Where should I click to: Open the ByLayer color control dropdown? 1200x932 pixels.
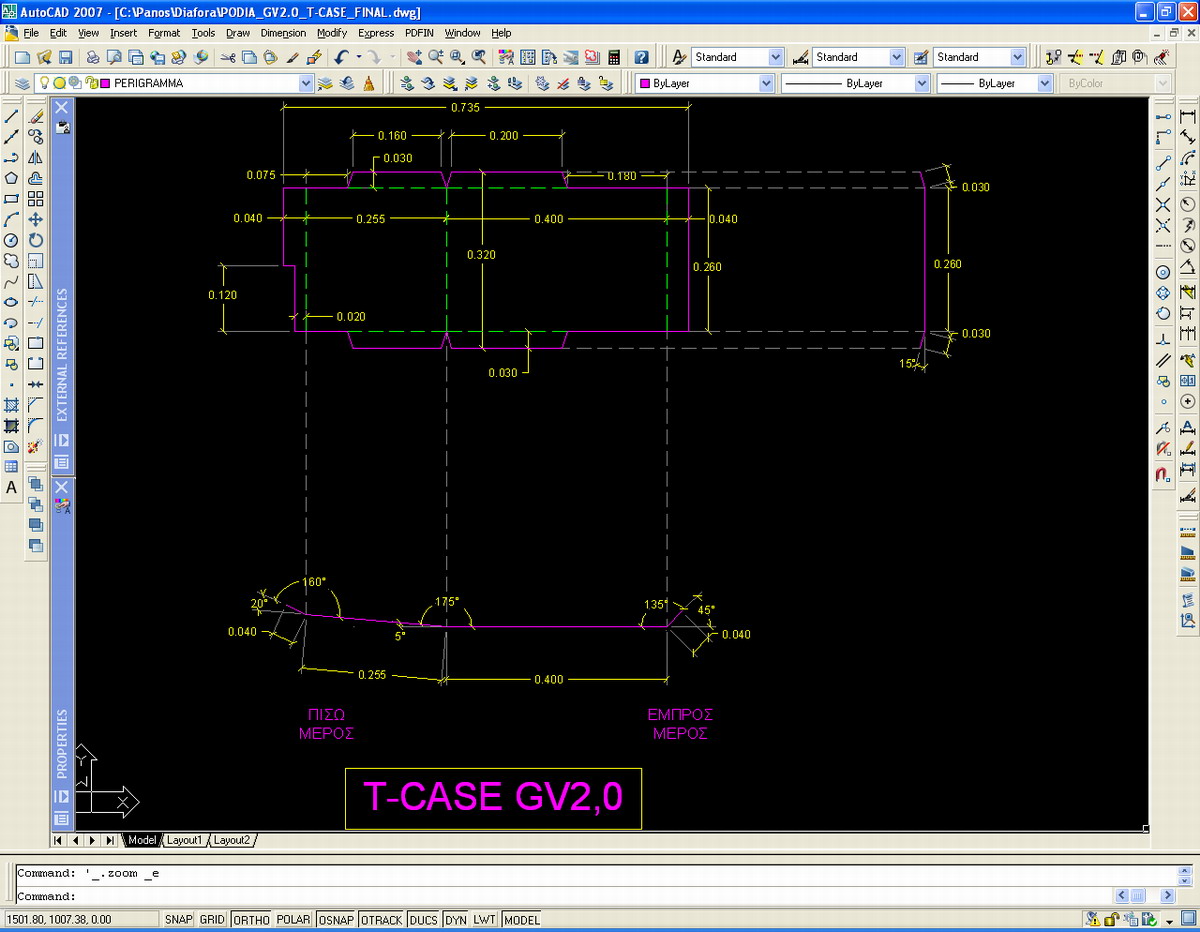point(766,83)
